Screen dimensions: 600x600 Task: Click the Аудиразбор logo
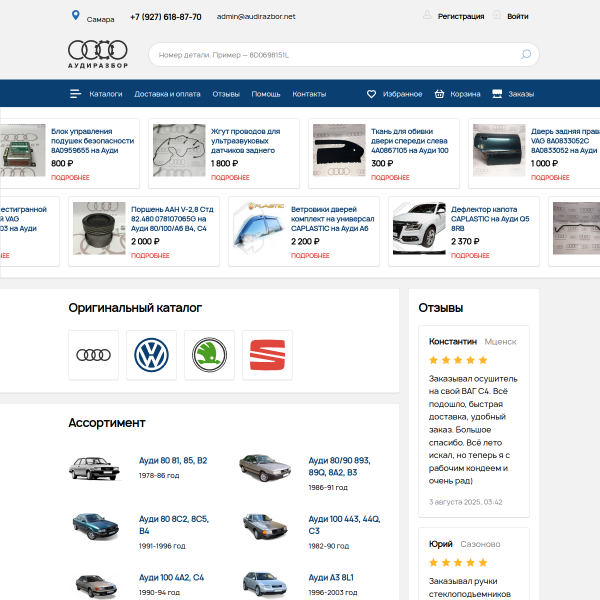point(98,54)
